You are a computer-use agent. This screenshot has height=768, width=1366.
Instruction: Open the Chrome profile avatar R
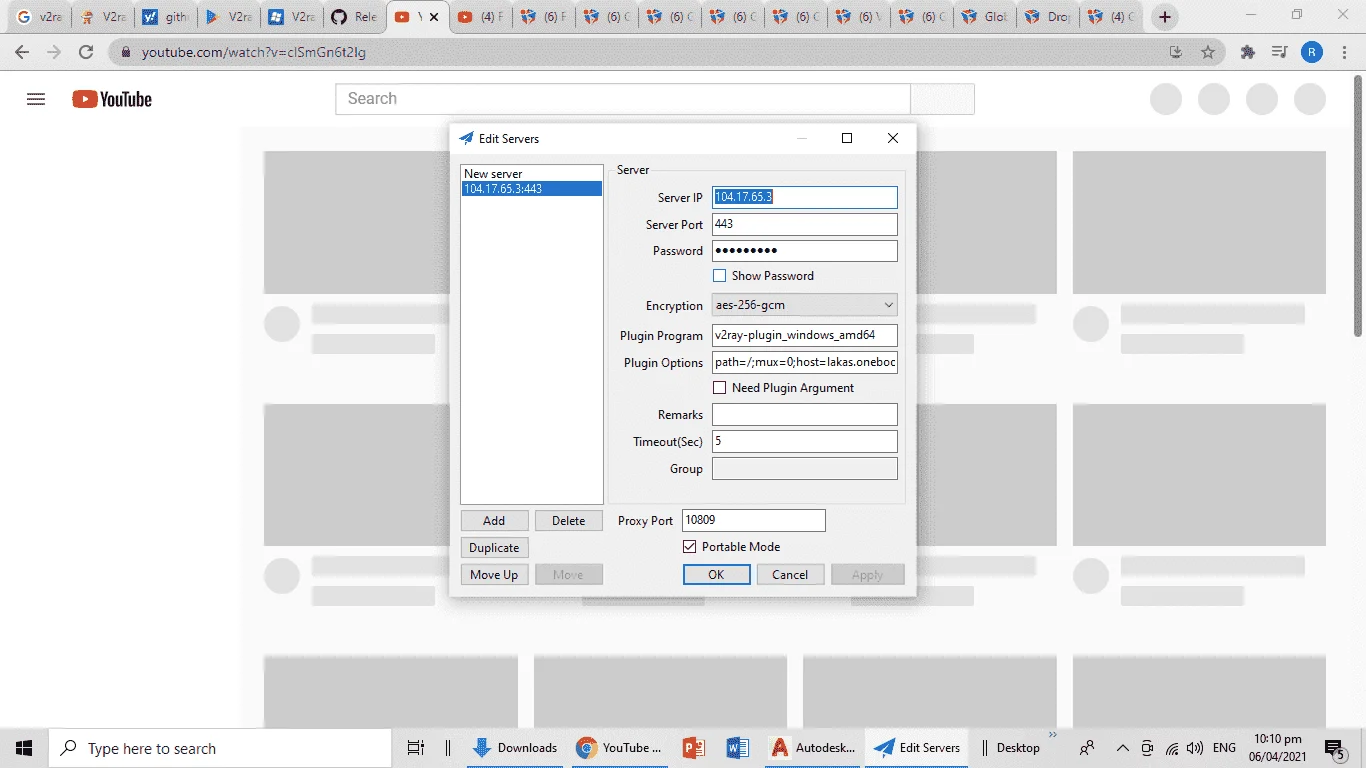pos(1312,52)
